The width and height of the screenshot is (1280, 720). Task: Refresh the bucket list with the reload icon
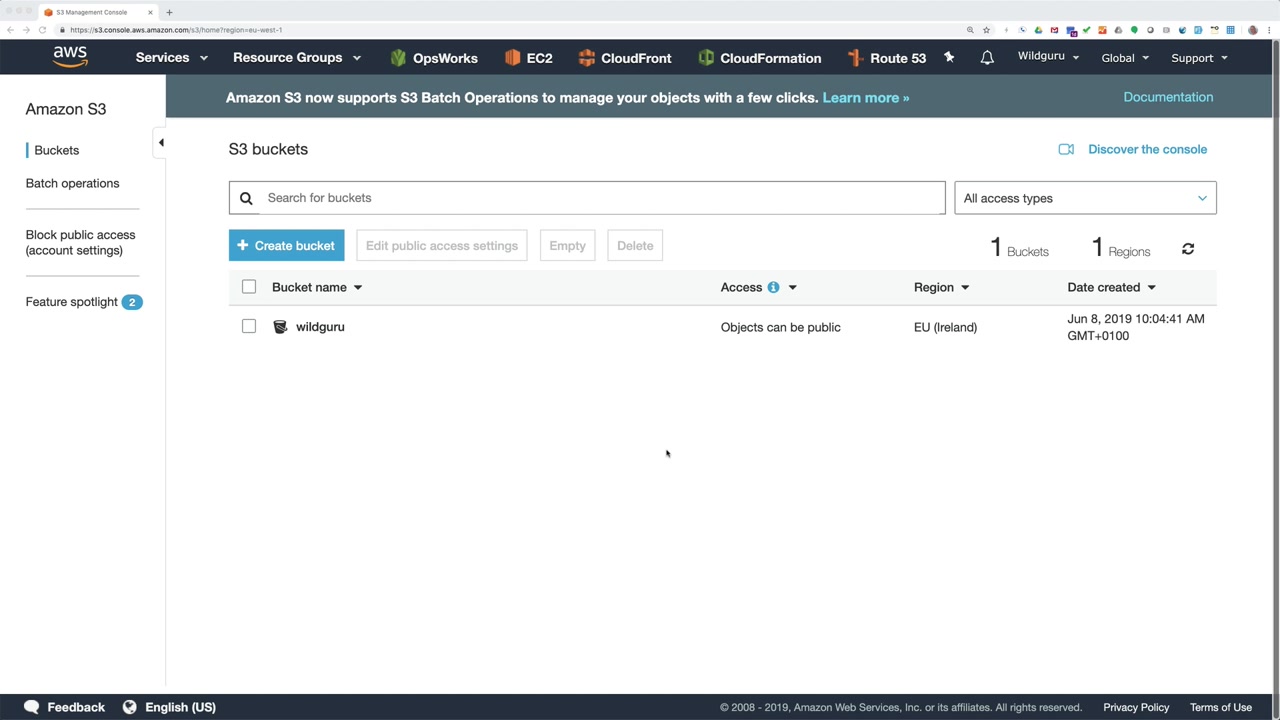[x=1188, y=249]
